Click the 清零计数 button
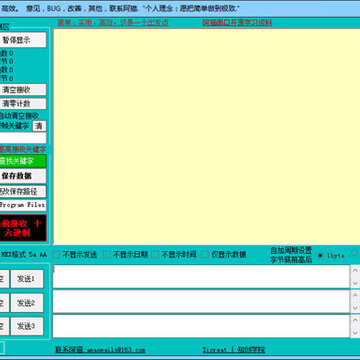Image resolution: width=360 pixels, height=360 pixels. point(22,104)
